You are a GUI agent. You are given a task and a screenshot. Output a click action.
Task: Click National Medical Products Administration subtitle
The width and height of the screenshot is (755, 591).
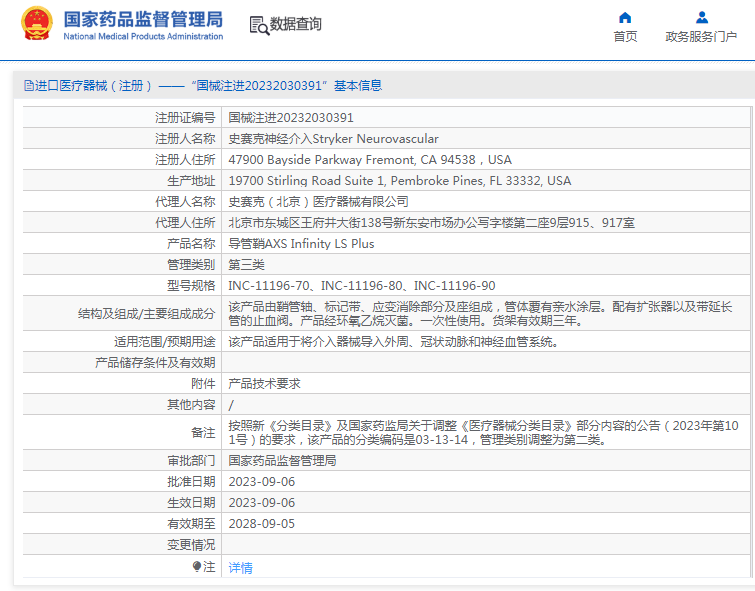(143, 36)
